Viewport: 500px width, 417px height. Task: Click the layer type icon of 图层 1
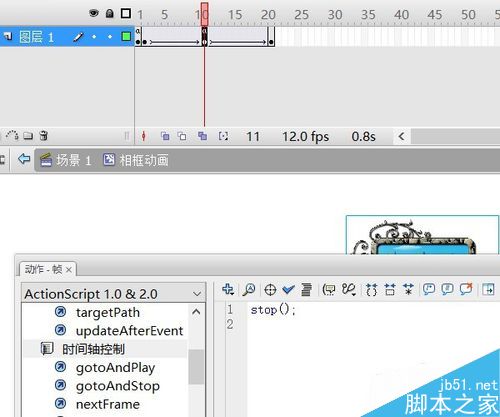8,36
